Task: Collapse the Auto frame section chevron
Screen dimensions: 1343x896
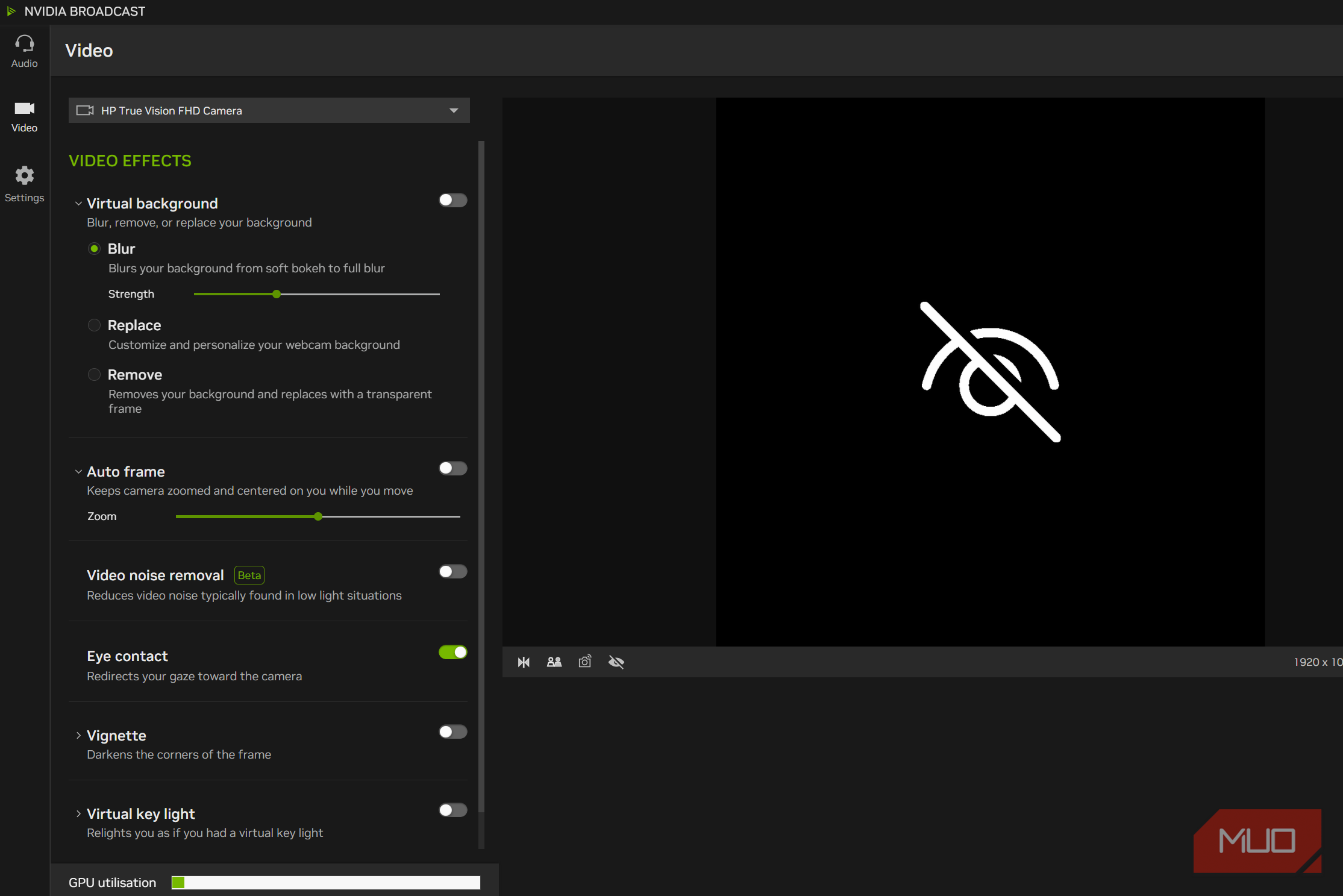Action: click(78, 472)
